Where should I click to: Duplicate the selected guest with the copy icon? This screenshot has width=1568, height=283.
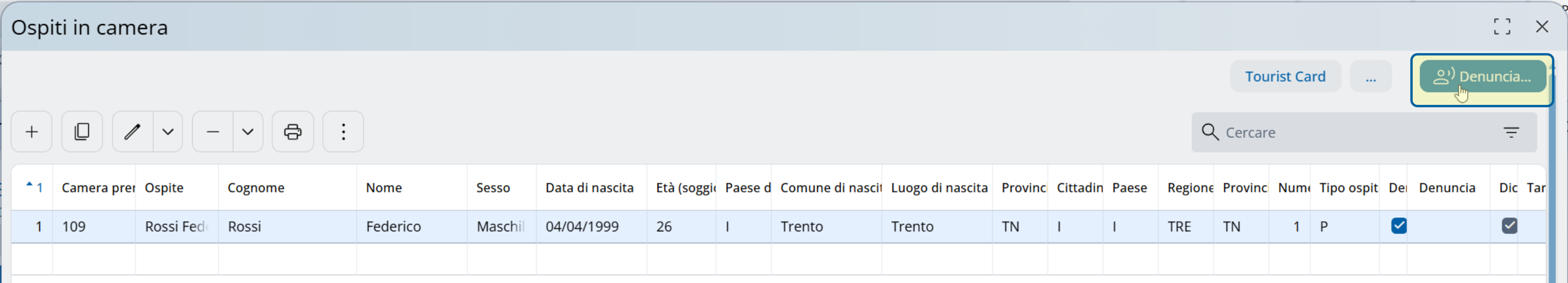click(x=82, y=132)
